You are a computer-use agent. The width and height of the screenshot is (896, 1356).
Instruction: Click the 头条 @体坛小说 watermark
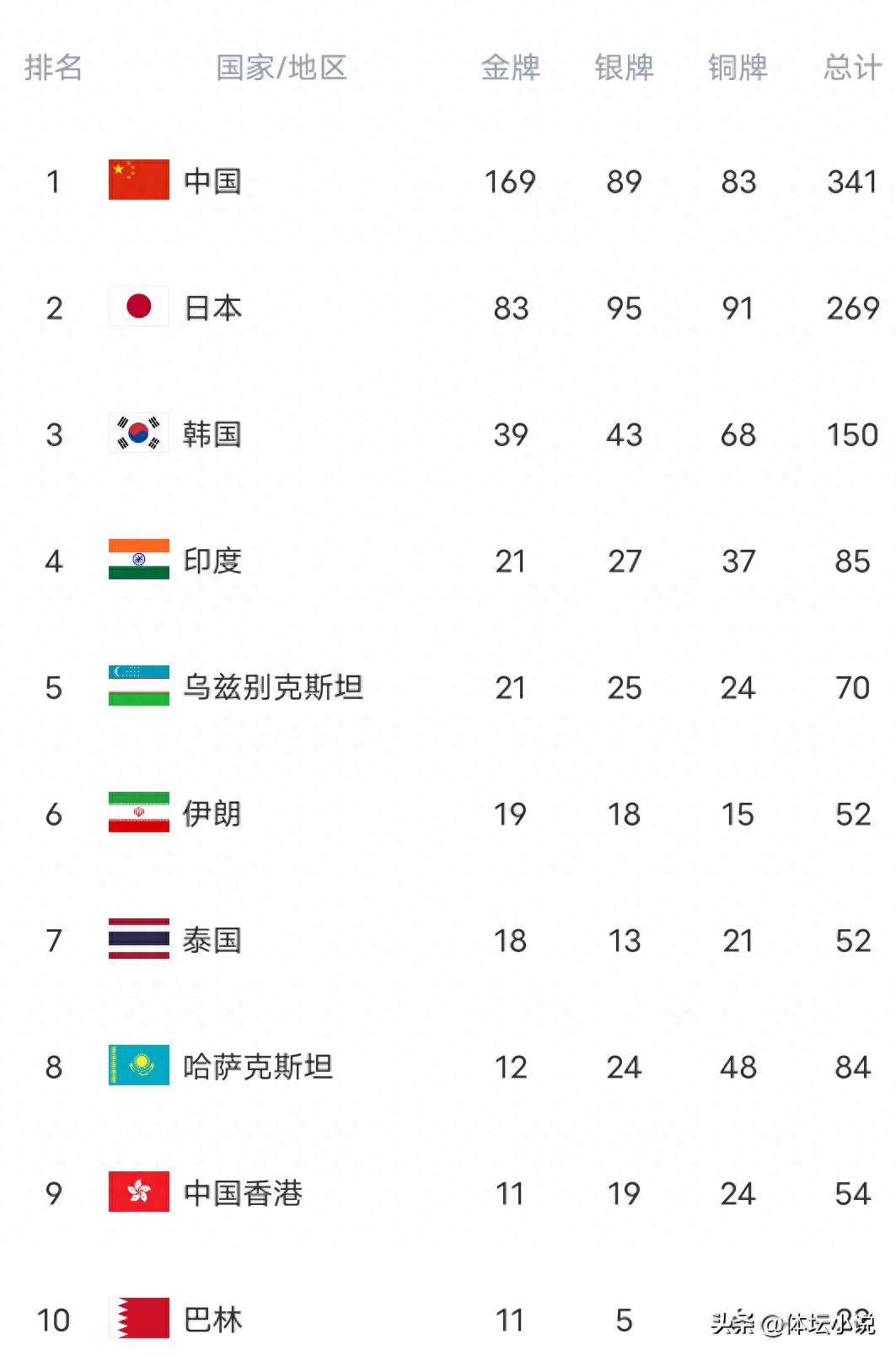pos(793,1323)
